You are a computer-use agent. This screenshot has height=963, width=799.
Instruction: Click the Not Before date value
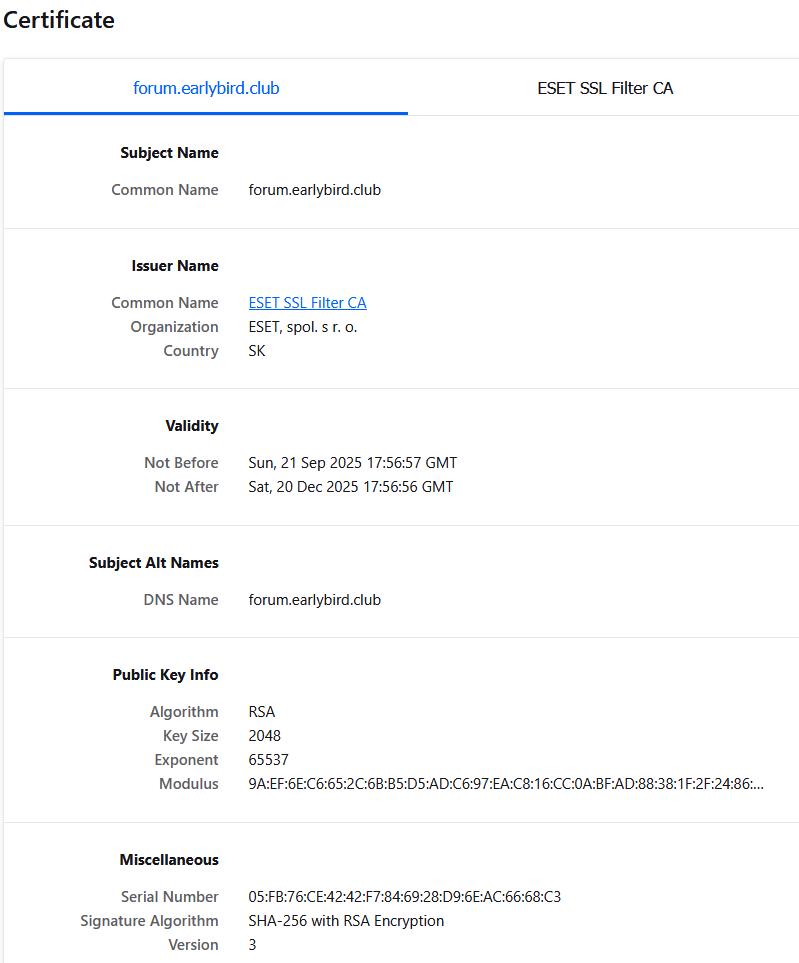pyautogui.click(x=352, y=463)
